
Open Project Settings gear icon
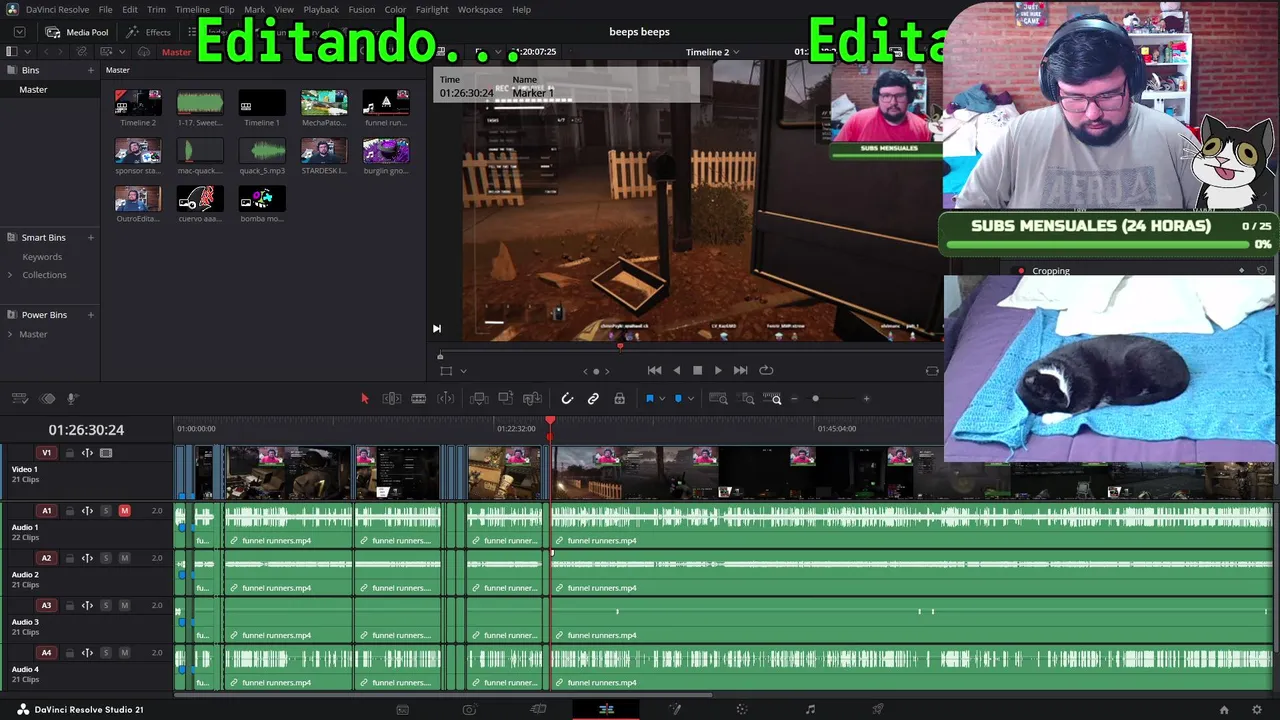point(1257,710)
